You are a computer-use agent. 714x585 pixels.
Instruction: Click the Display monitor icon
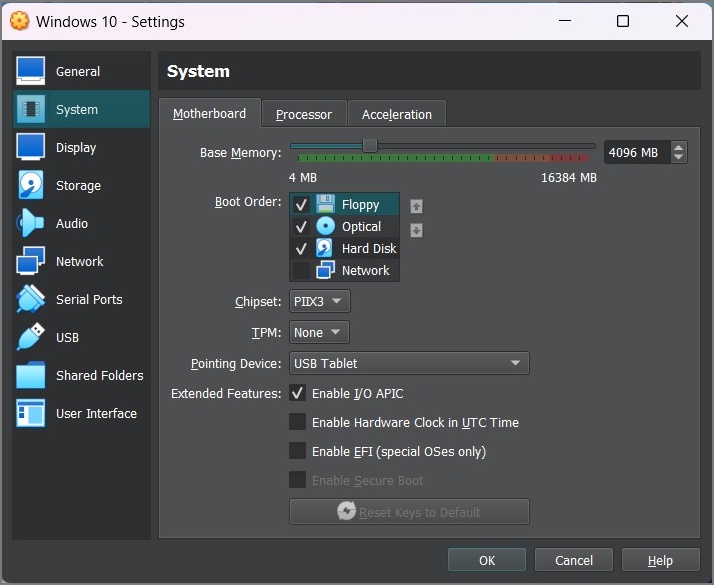pyautogui.click(x=31, y=147)
